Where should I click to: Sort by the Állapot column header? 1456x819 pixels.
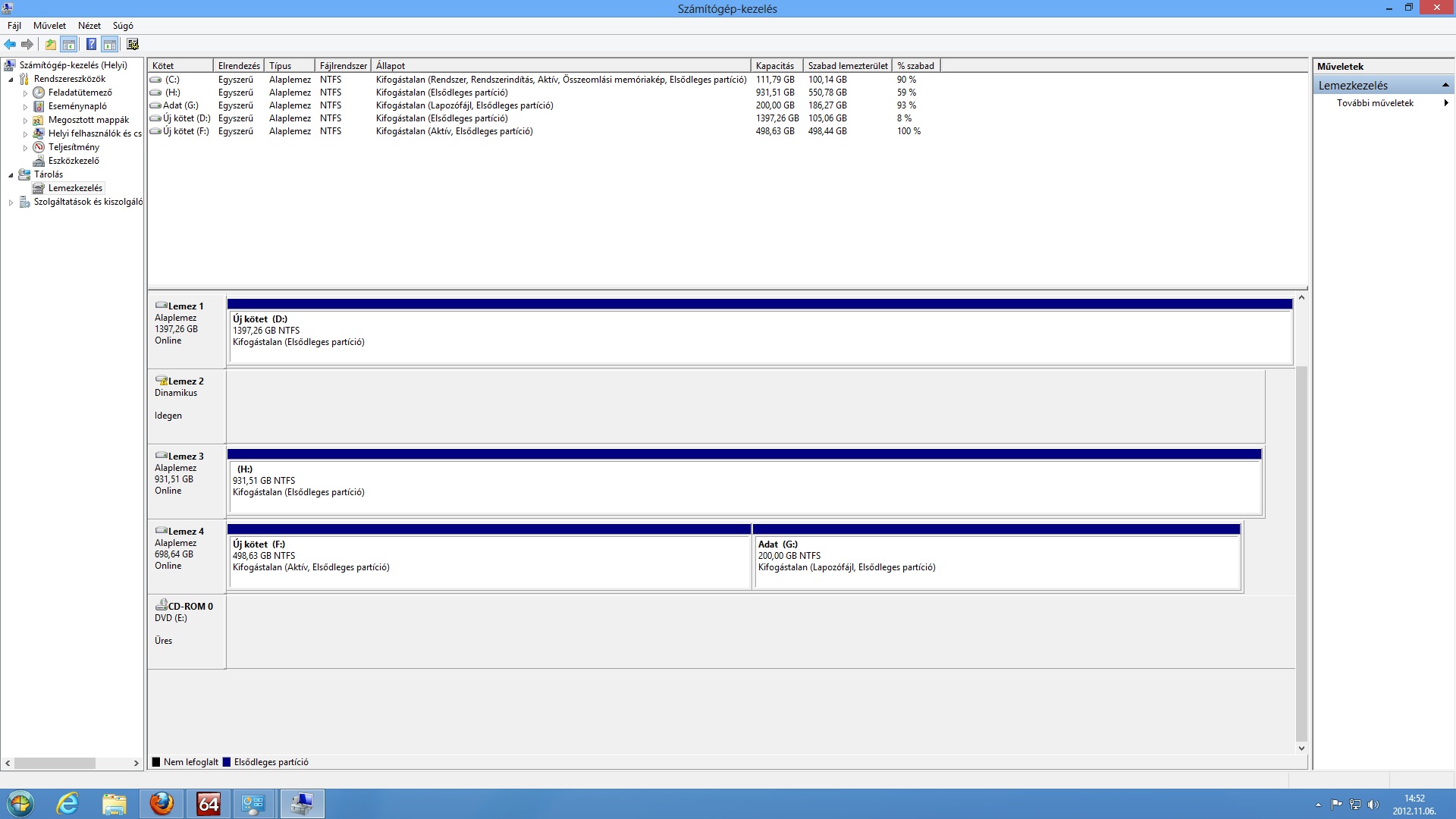point(561,66)
